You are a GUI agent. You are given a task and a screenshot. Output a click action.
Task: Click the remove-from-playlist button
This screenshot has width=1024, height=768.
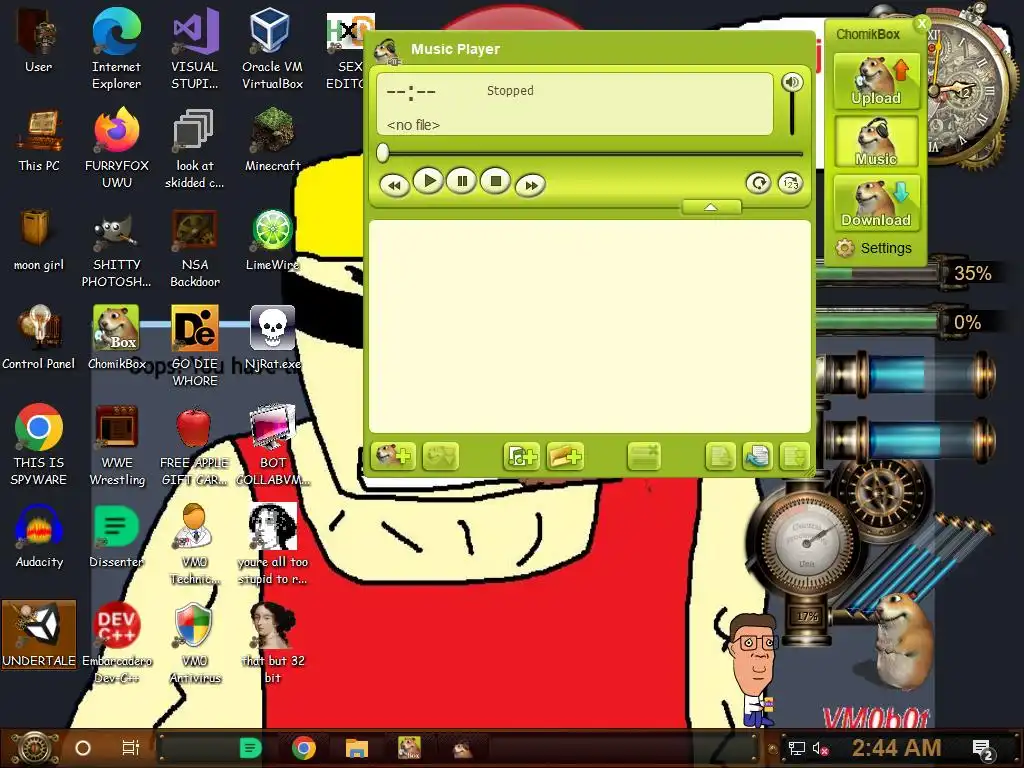coord(644,456)
